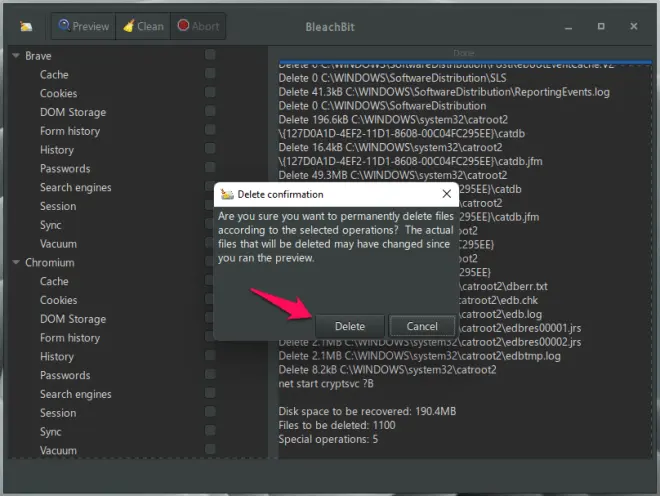Click the SoftwareDistribution\SLS delete line

coord(392,78)
